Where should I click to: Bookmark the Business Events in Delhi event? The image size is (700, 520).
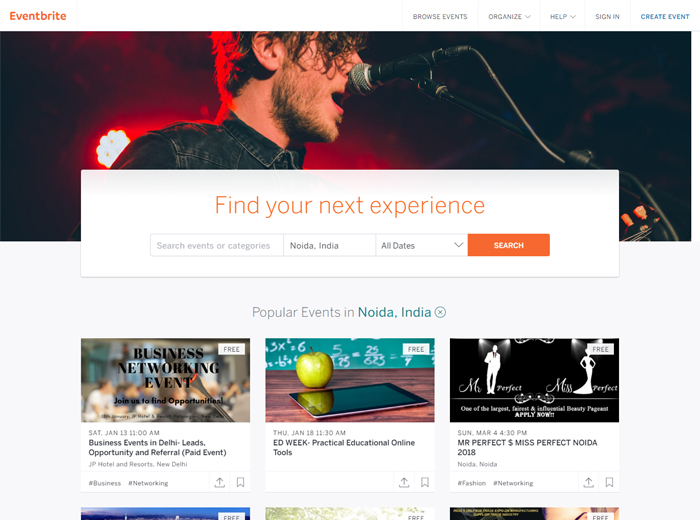pos(240,483)
